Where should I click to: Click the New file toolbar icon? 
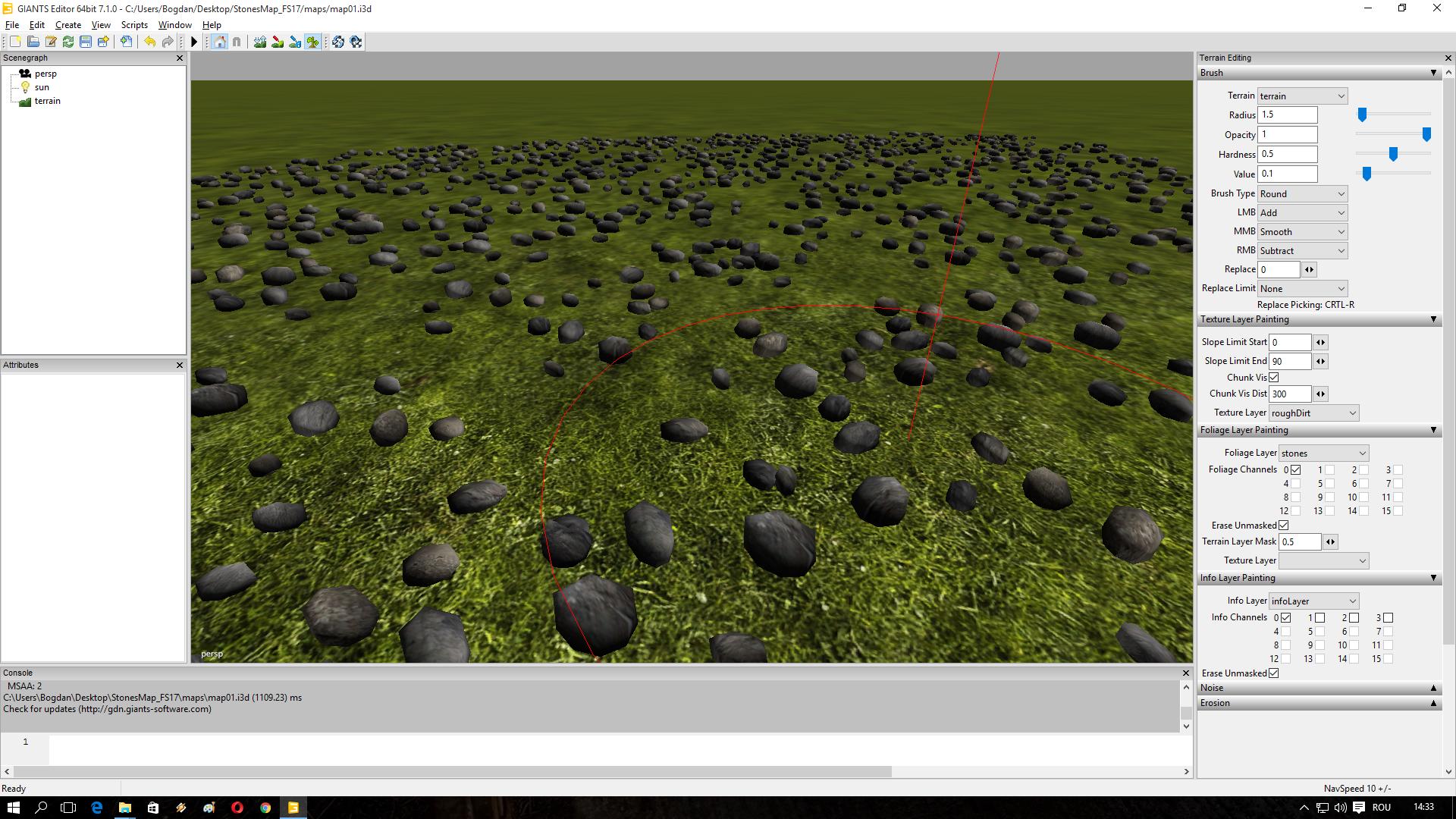(15, 42)
